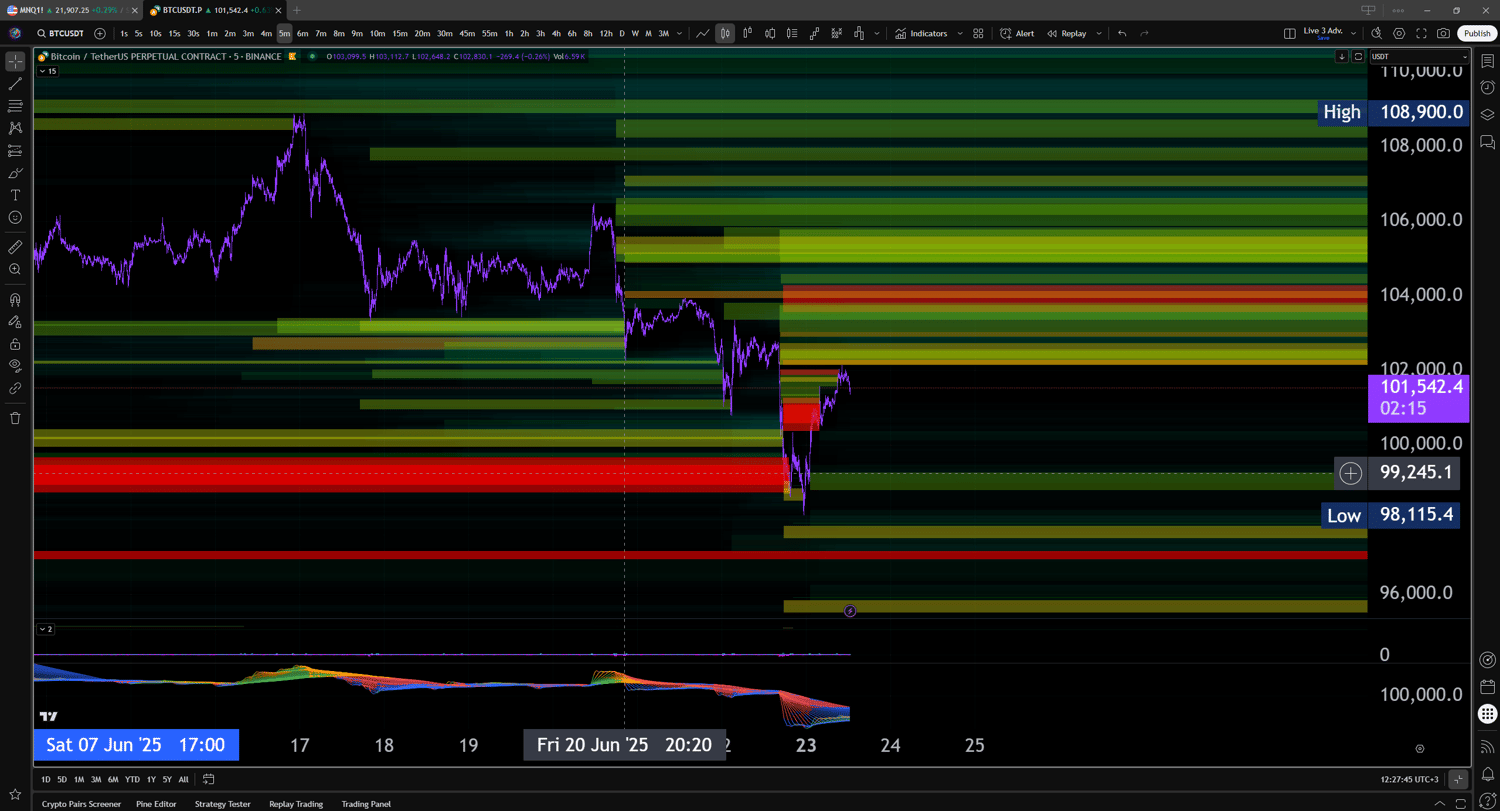Image resolution: width=1500 pixels, height=811 pixels.
Task: Select the trend line drawing tool
Action: coord(15,84)
